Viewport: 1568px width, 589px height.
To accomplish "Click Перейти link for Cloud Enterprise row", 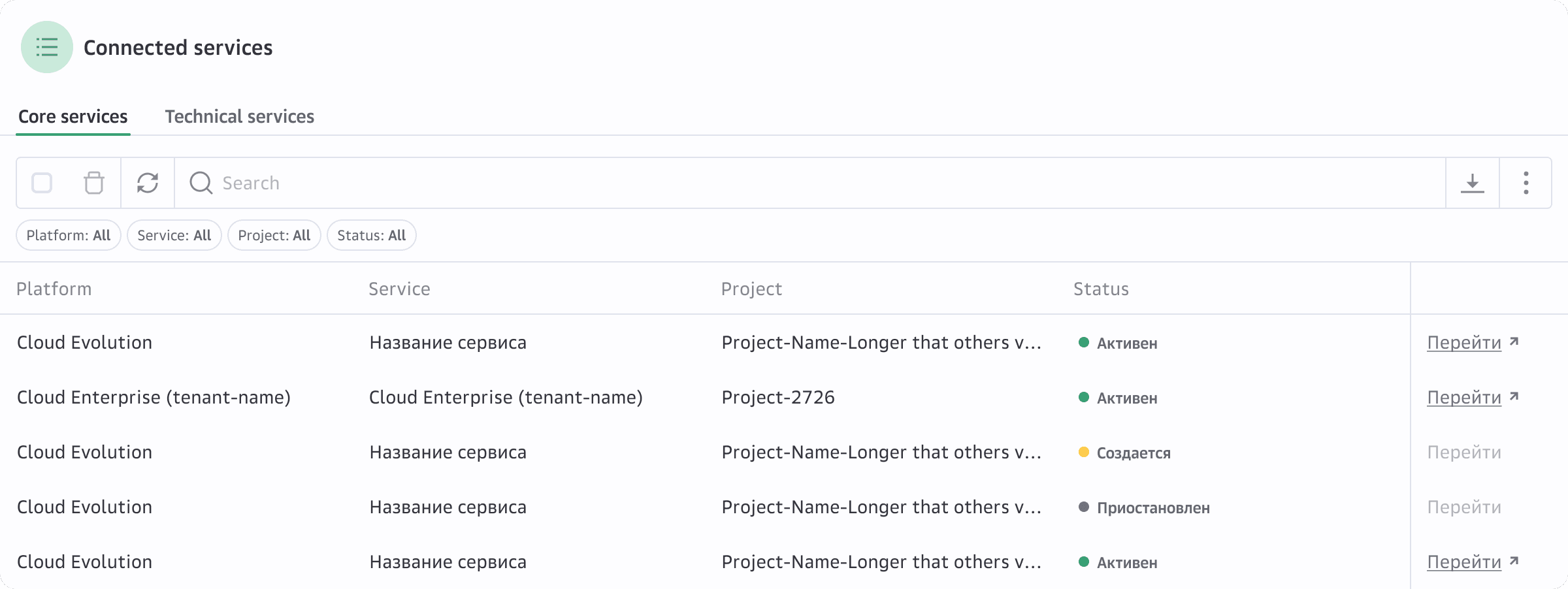I will click(x=1464, y=397).
